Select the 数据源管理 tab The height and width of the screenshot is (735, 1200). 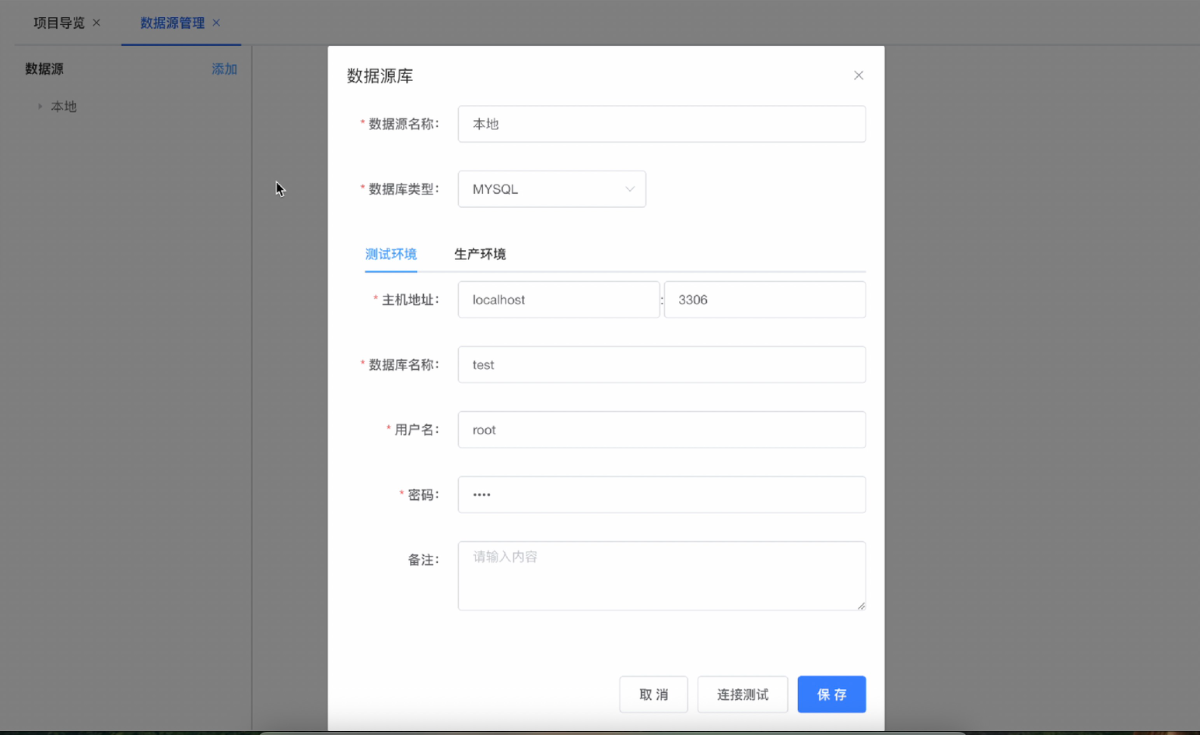pos(172,22)
